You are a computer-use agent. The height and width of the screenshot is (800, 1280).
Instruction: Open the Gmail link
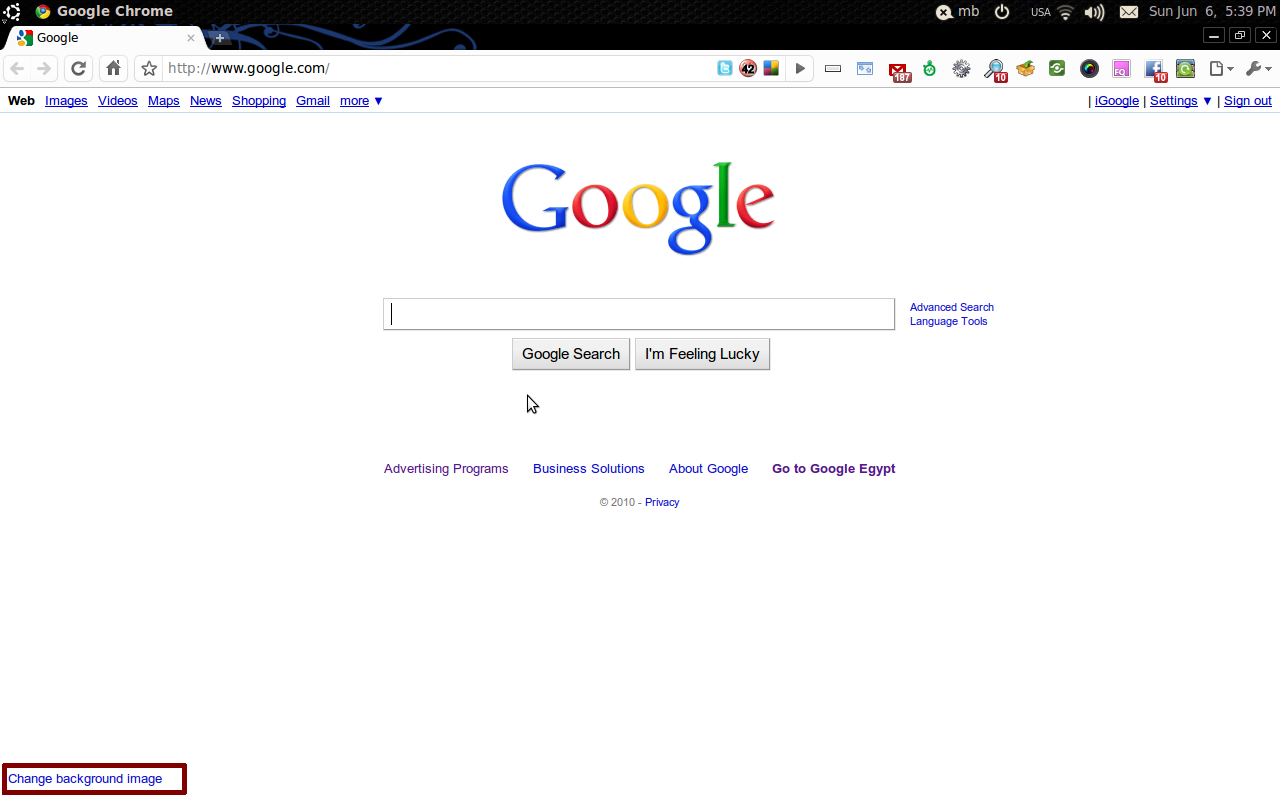313,101
